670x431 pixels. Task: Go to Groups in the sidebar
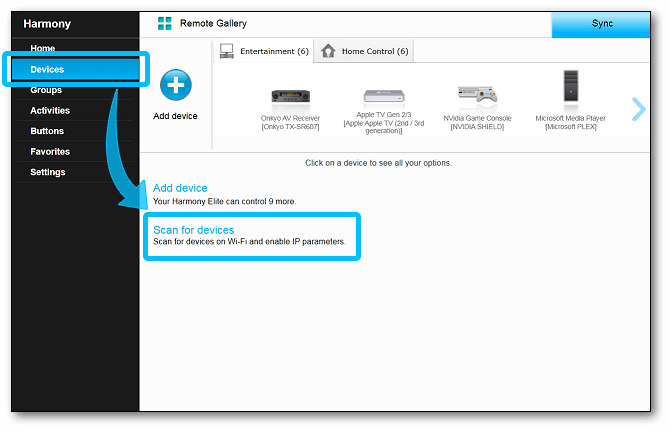(46, 90)
